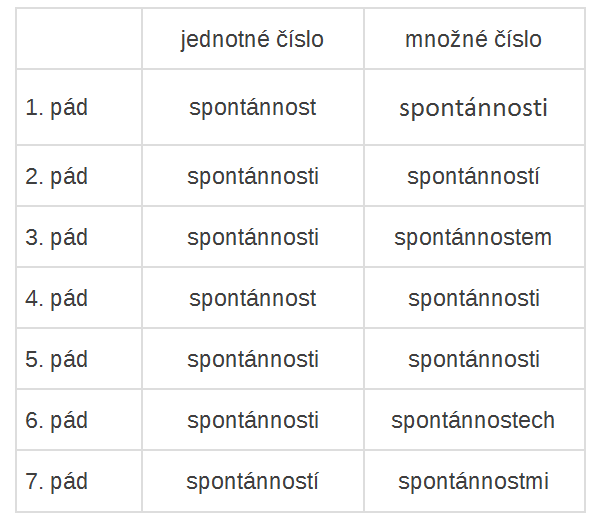Click the plural word 'spontánnostem'
This screenshot has height=527, width=604.
pos(473,237)
